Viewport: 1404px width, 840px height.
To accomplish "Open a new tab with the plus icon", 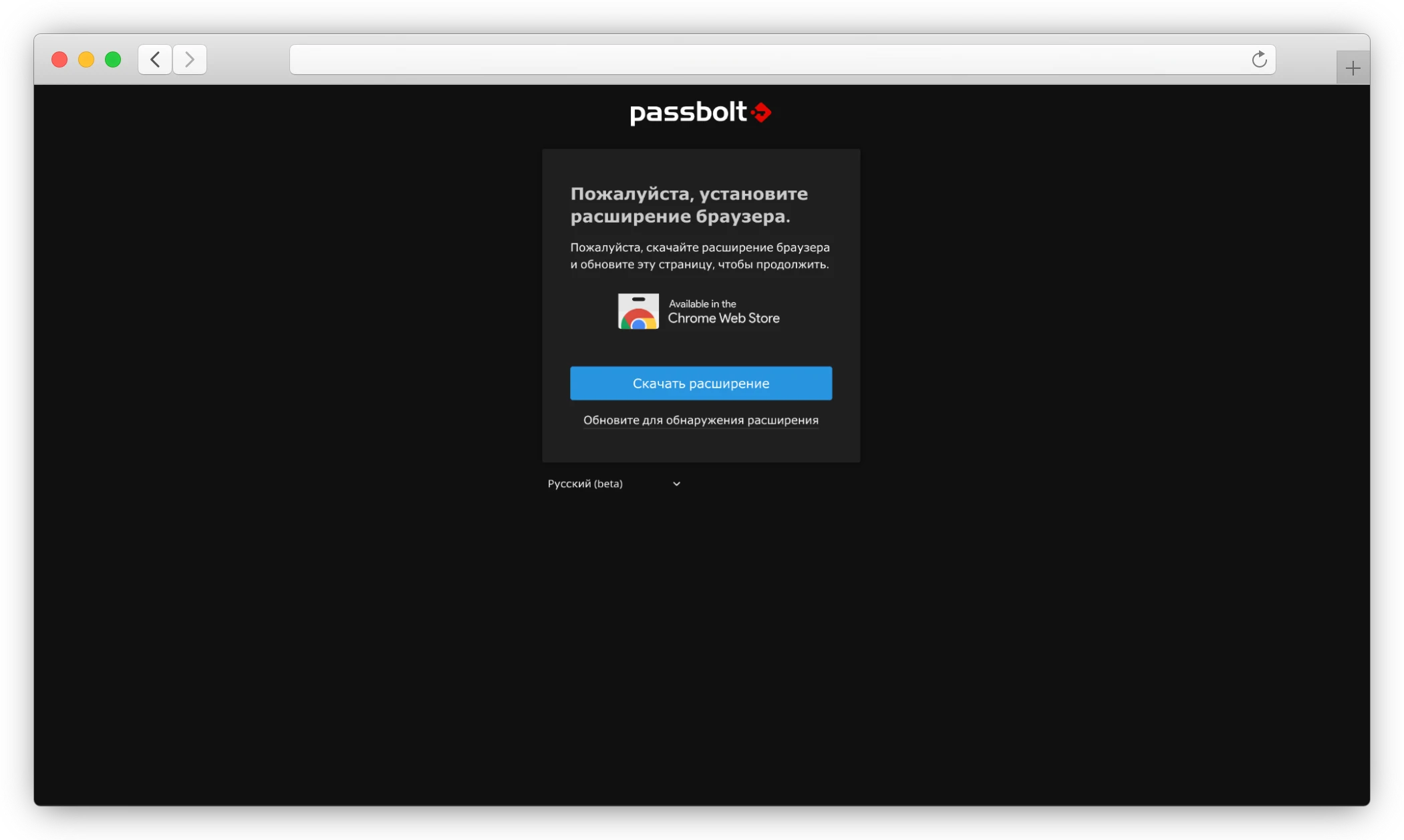I will 1353,68.
